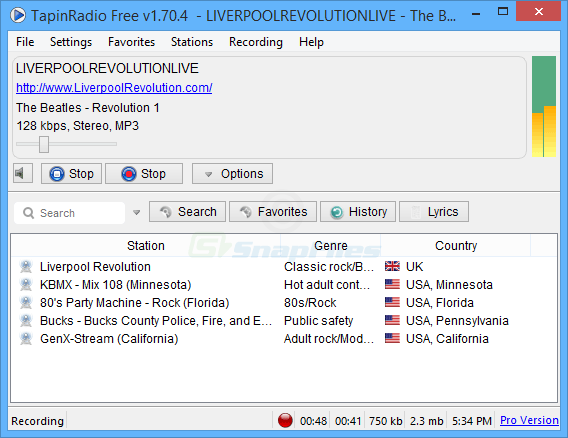Screen dimensions: 568x438
Task: Click the TapinRadio app icon in title bar
Action: pyautogui.click(x=18, y=15)
